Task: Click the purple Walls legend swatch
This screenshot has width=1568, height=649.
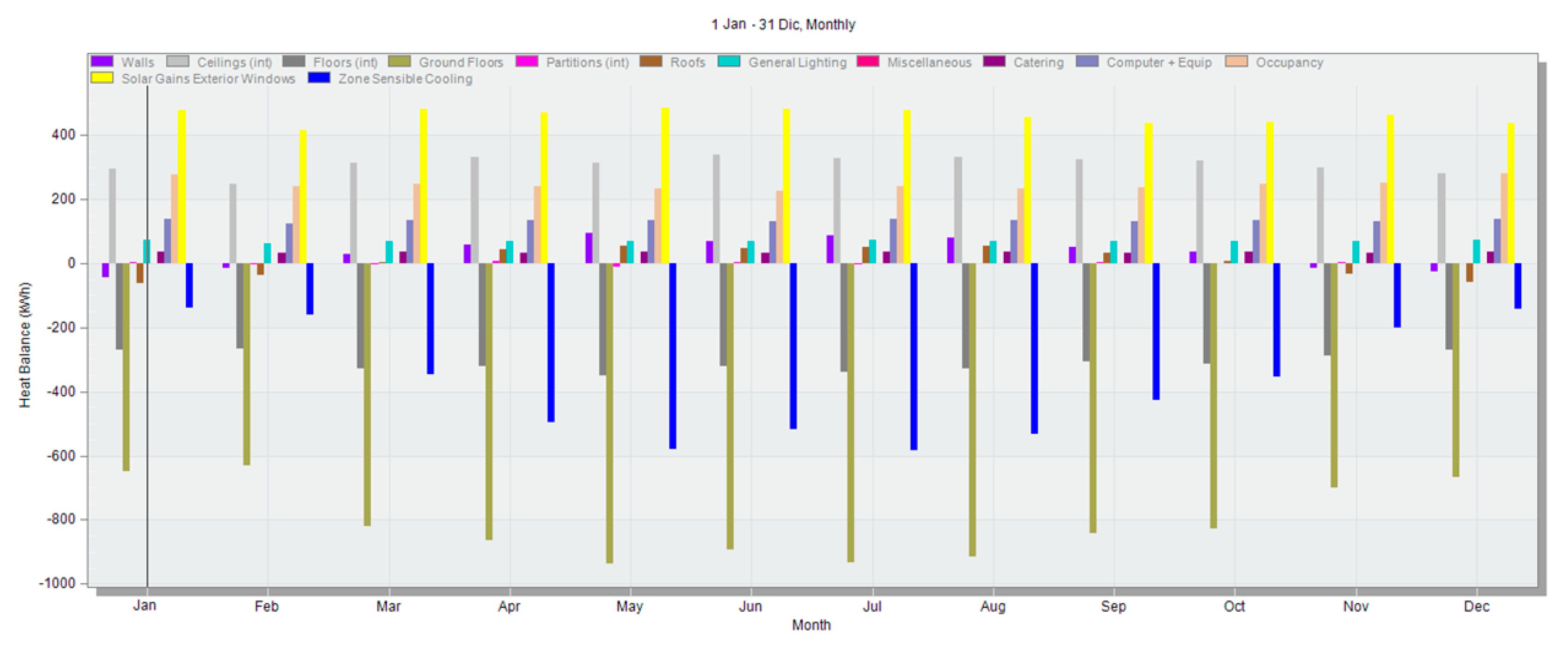Action: (102, 62)
